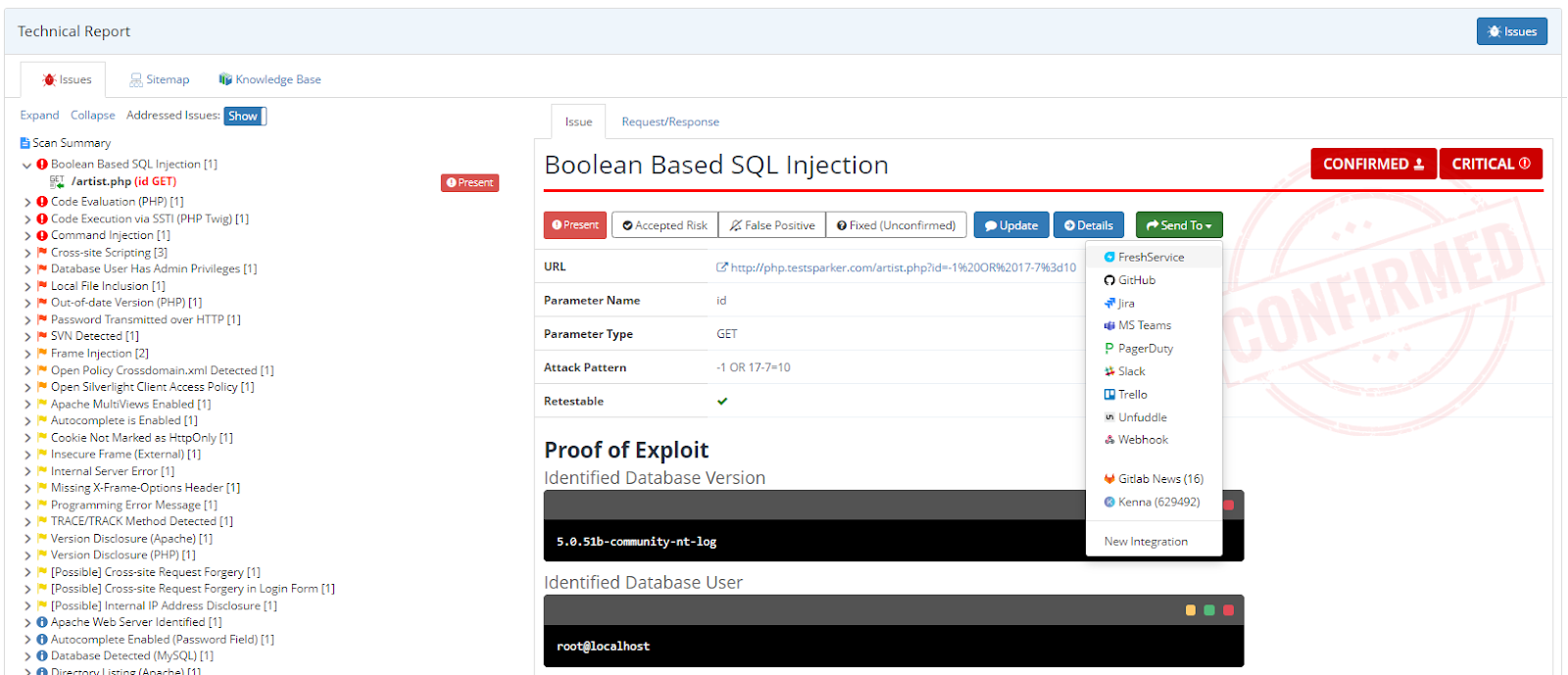Image resolution: width=1568 pixels, height=675 pixels.
Task: Mark issue as False Positive
Action: coord(771,225)
